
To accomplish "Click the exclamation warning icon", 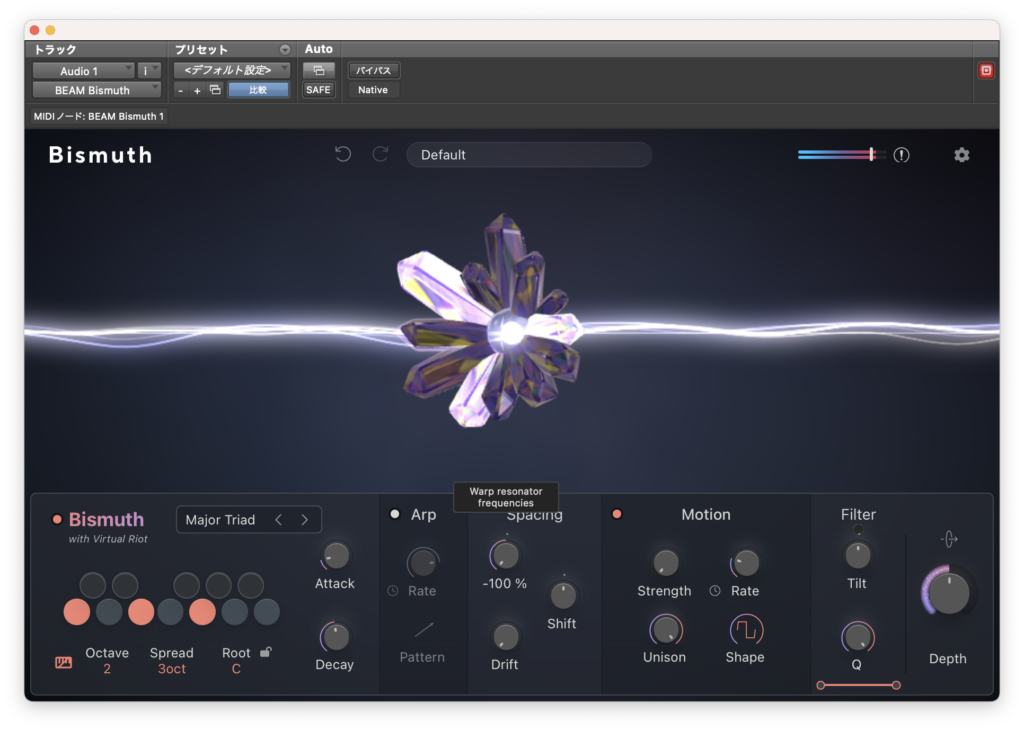I will (x=901, y=155).
